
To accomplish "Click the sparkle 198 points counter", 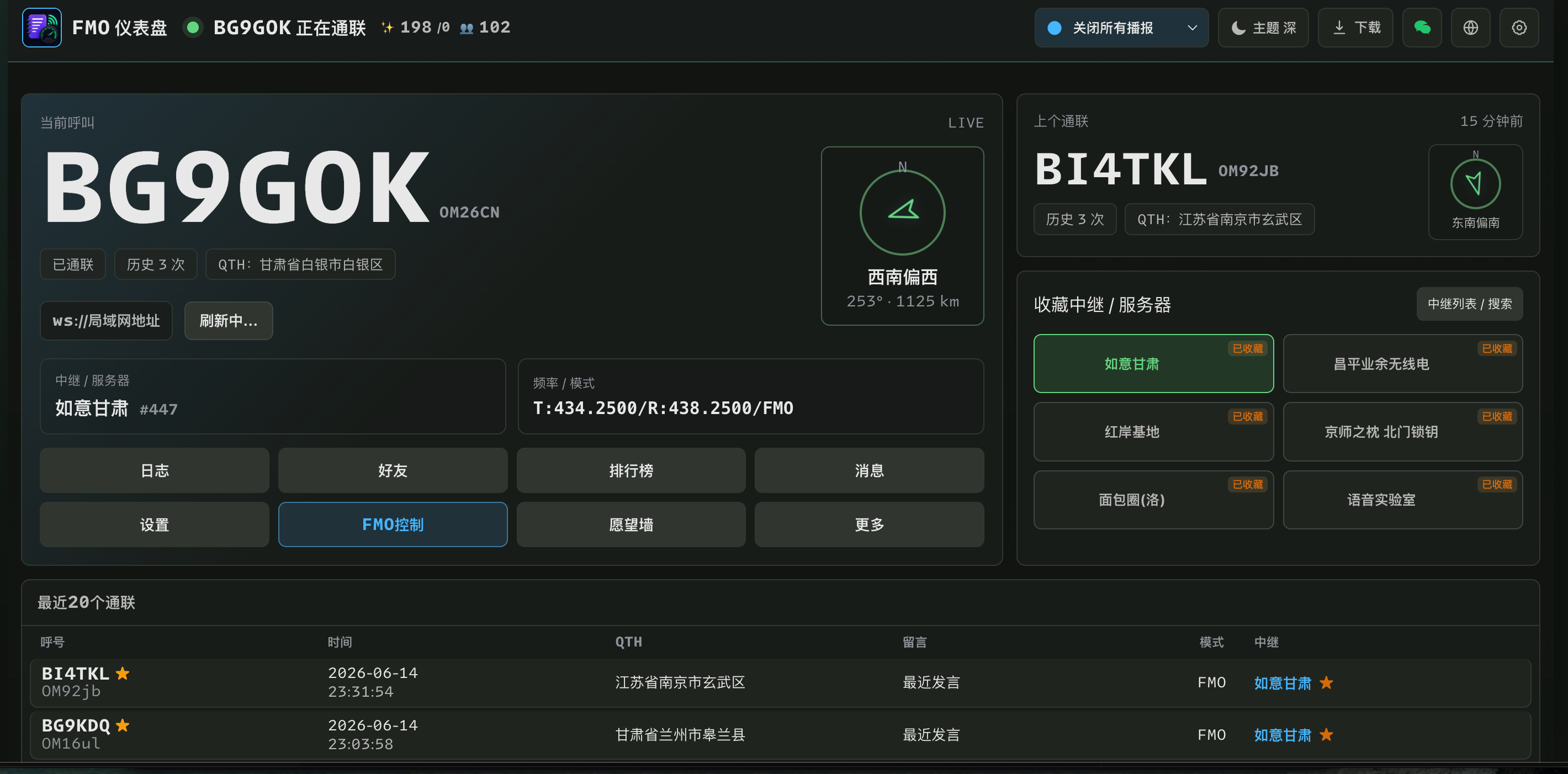I will (x=415, y=28).
